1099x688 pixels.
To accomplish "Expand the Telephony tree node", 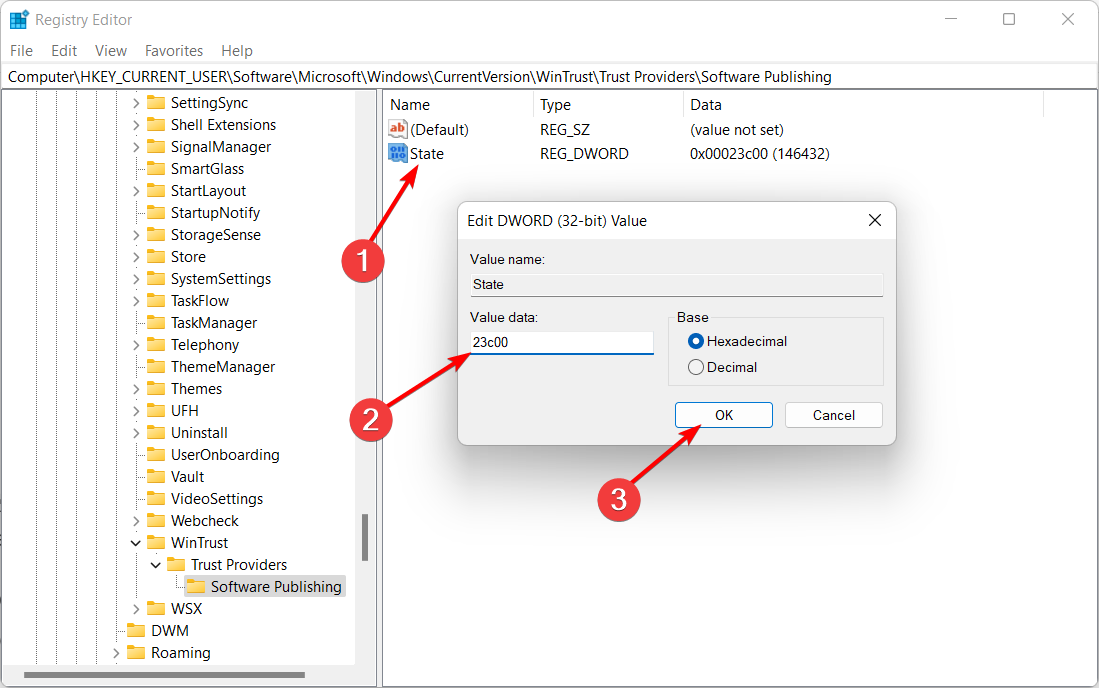I will [136, 345].
